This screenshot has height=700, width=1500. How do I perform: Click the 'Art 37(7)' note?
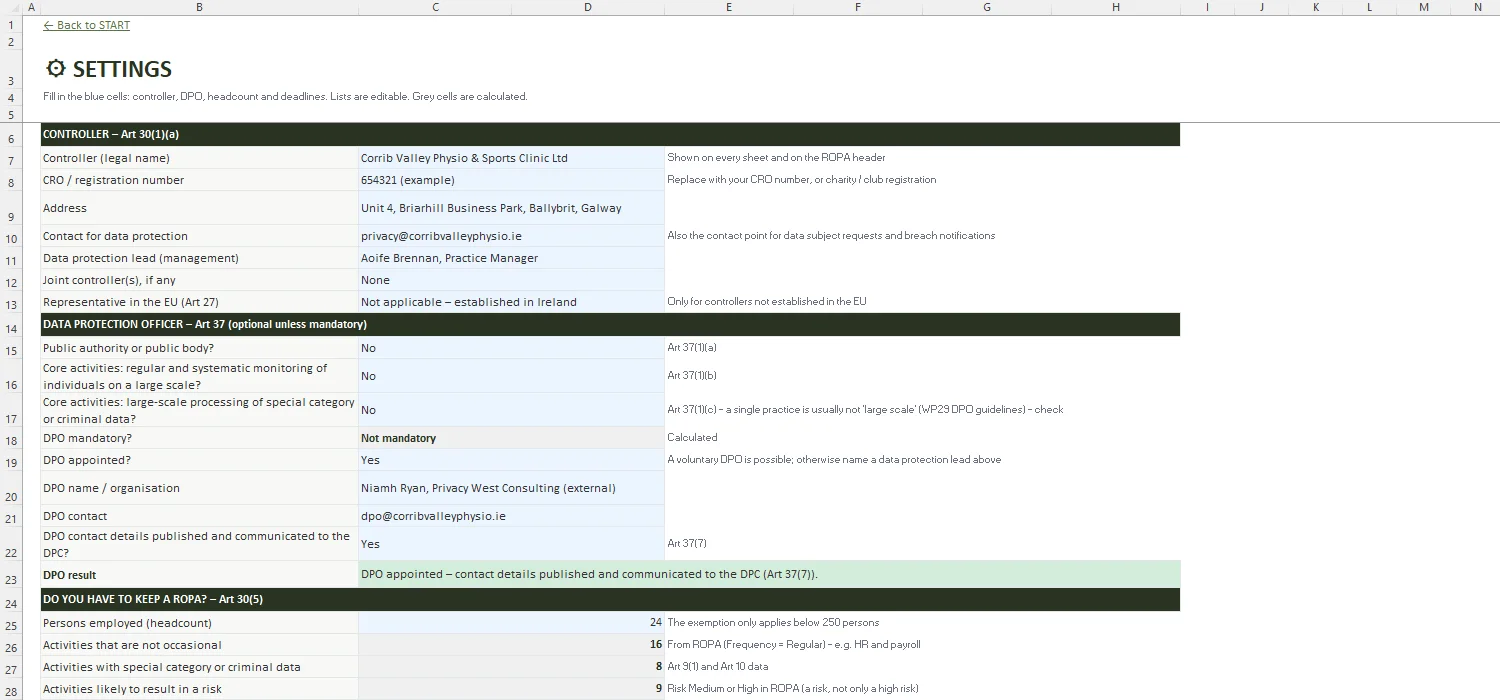pos(687,544)
